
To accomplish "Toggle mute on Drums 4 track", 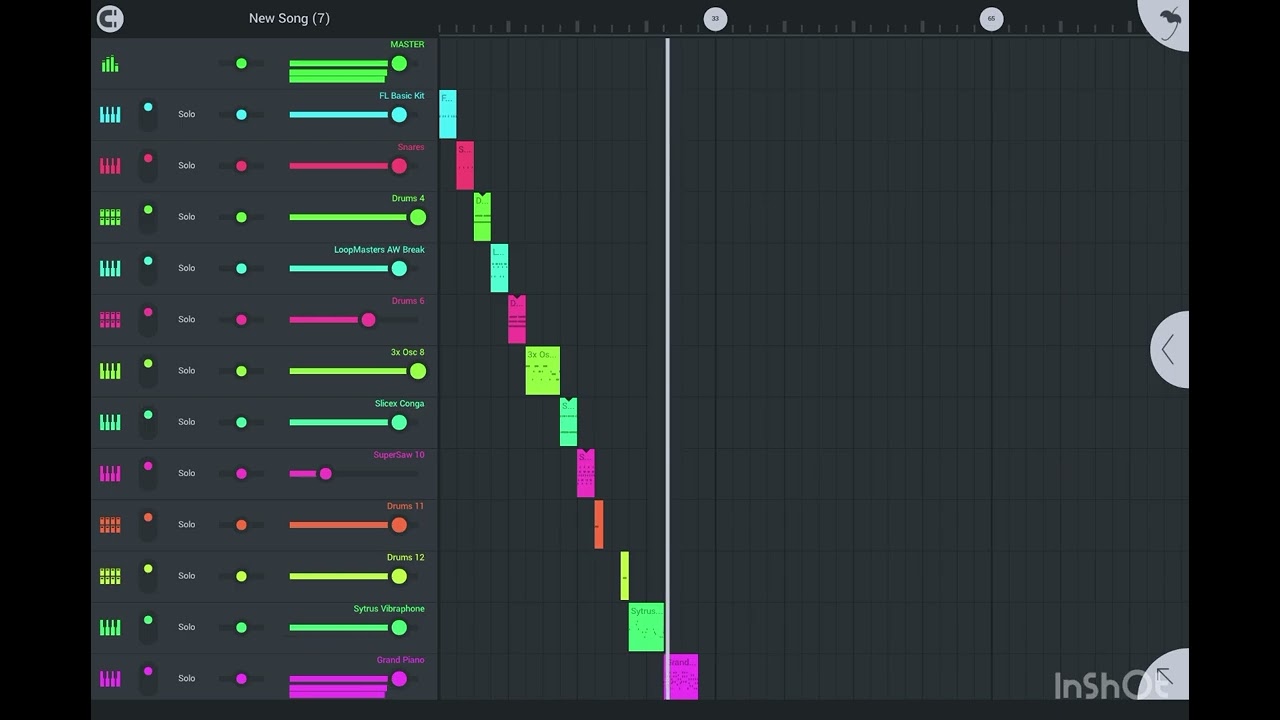I will click(148, 216).
